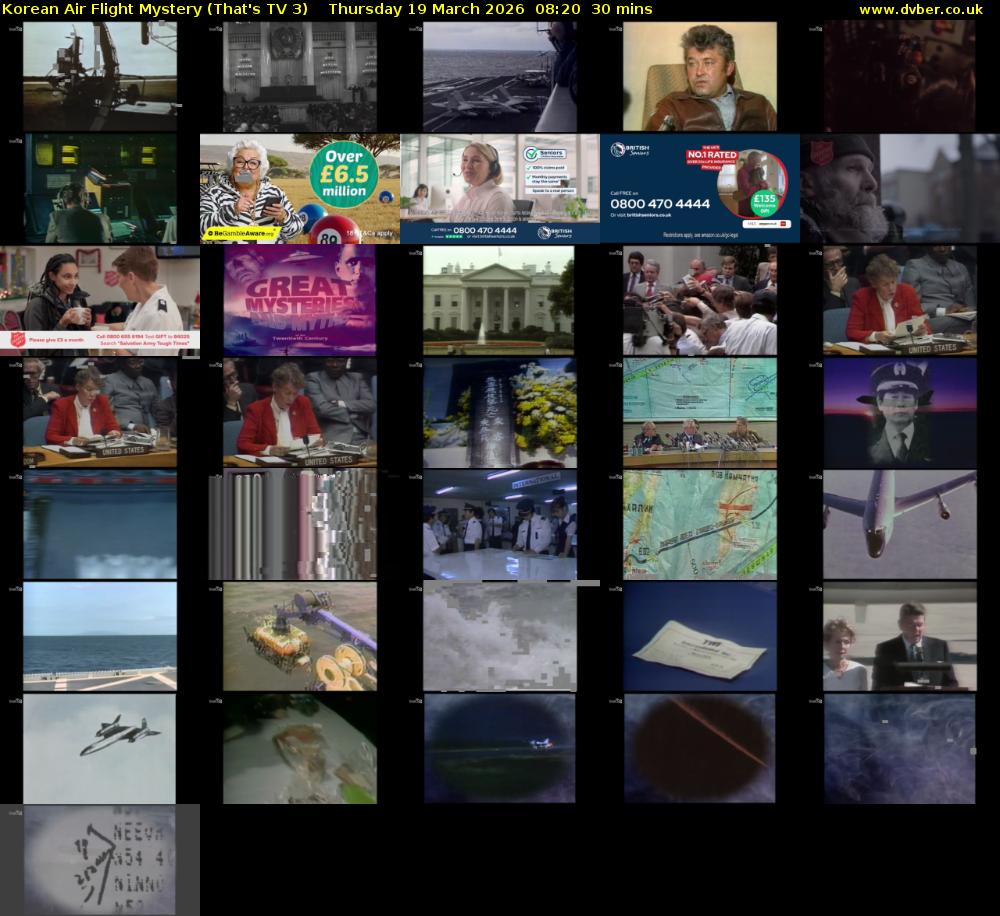
Task: Click the British Seniors 0800 470 4444 ad
Action: coord(700,188)
